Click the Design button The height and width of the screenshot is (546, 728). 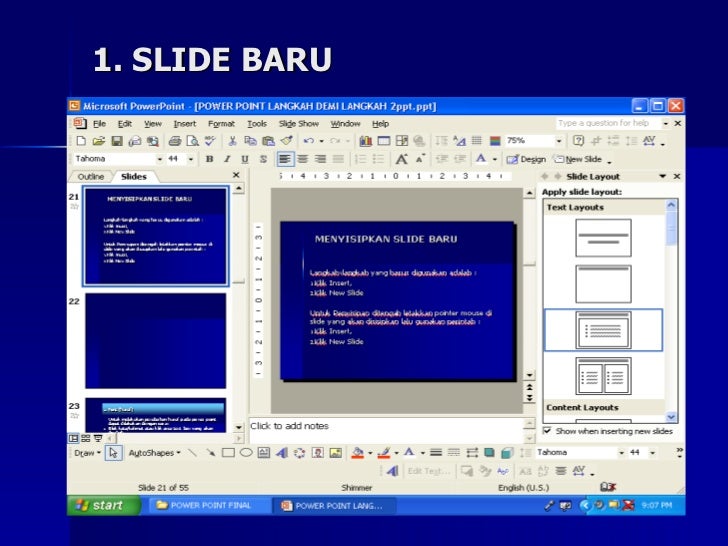(x=526, y=159)
